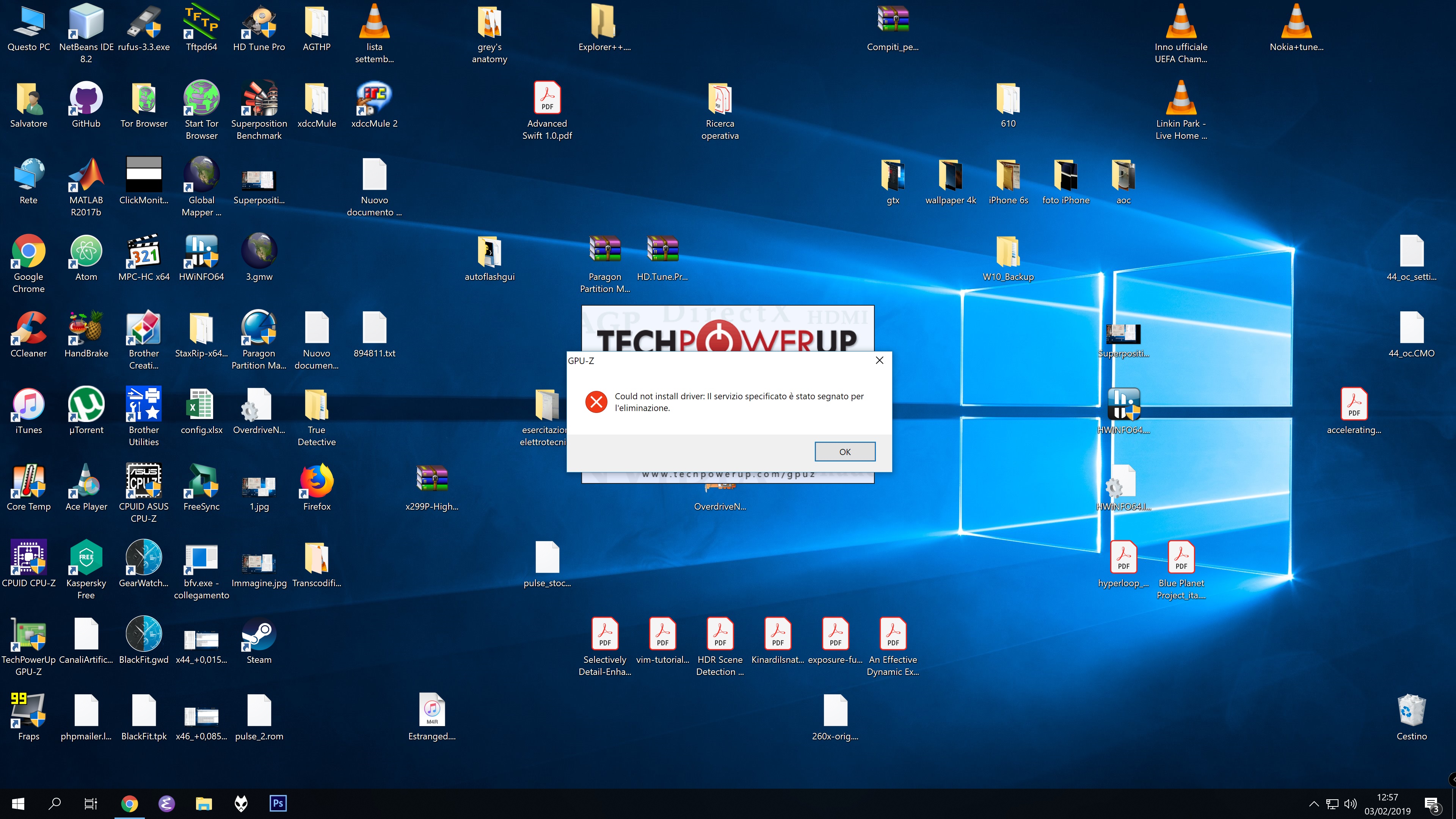Open the TechPowerUp GPU-Z desktop shortcut
1456x819 pixels.
(28, 635)
